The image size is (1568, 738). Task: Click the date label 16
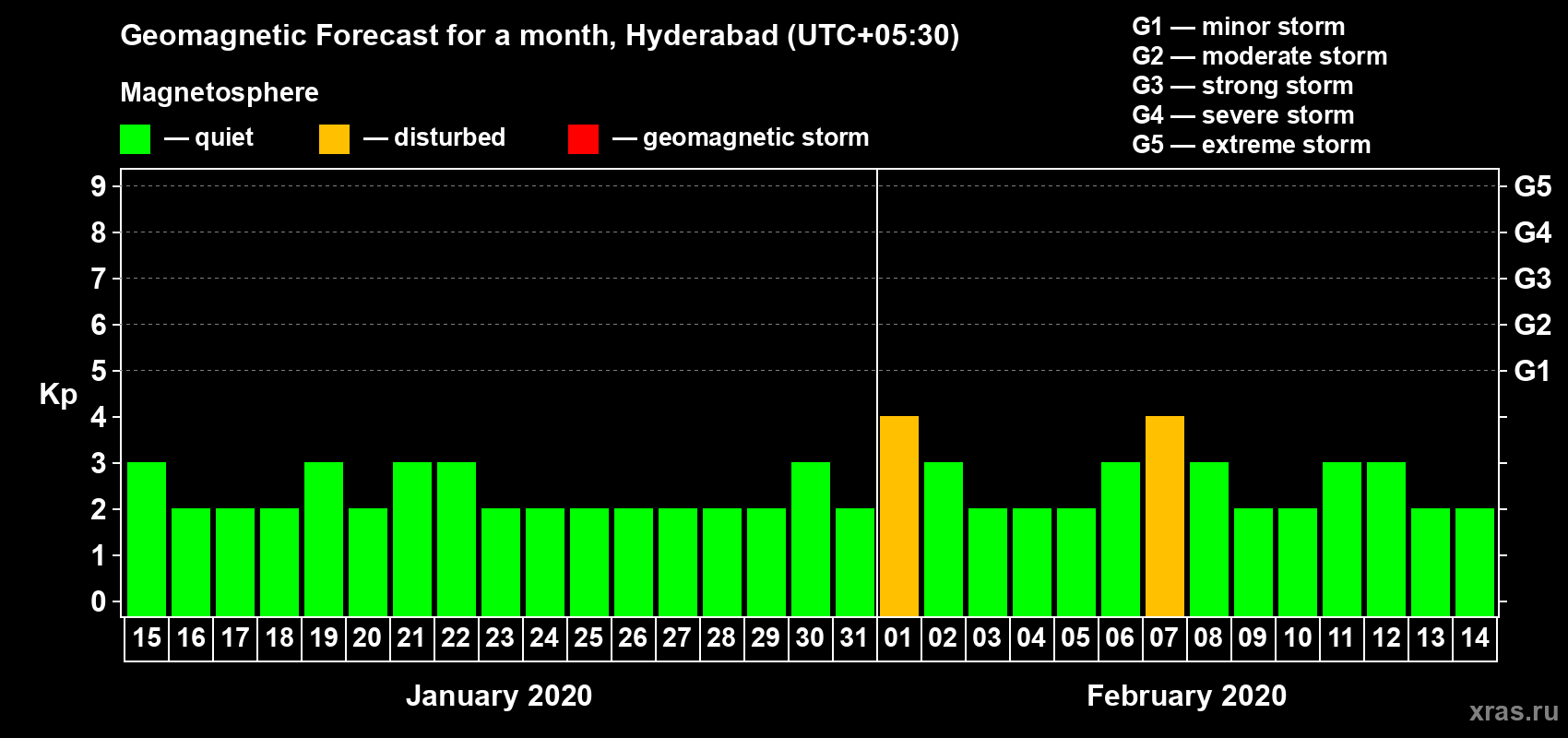pyautogui.click(x=191, y=638)
